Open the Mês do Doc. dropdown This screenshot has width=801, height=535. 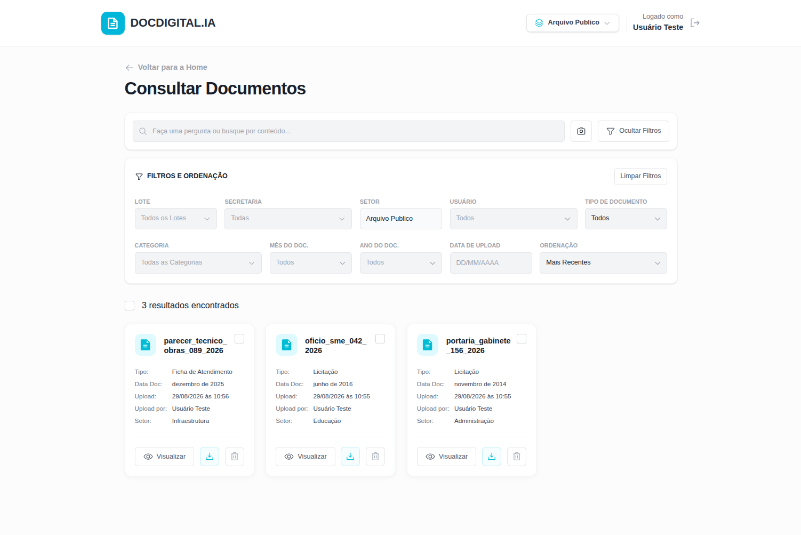[311, 263]
